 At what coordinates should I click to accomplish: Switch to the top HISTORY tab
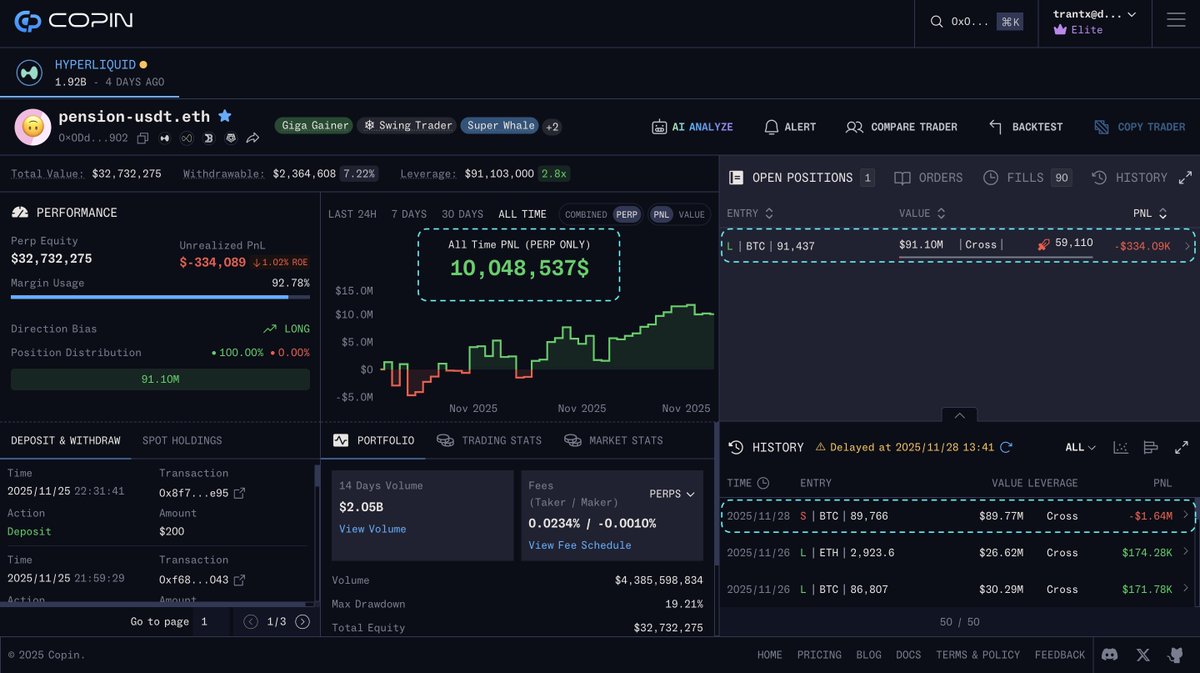click(1129, 177)
